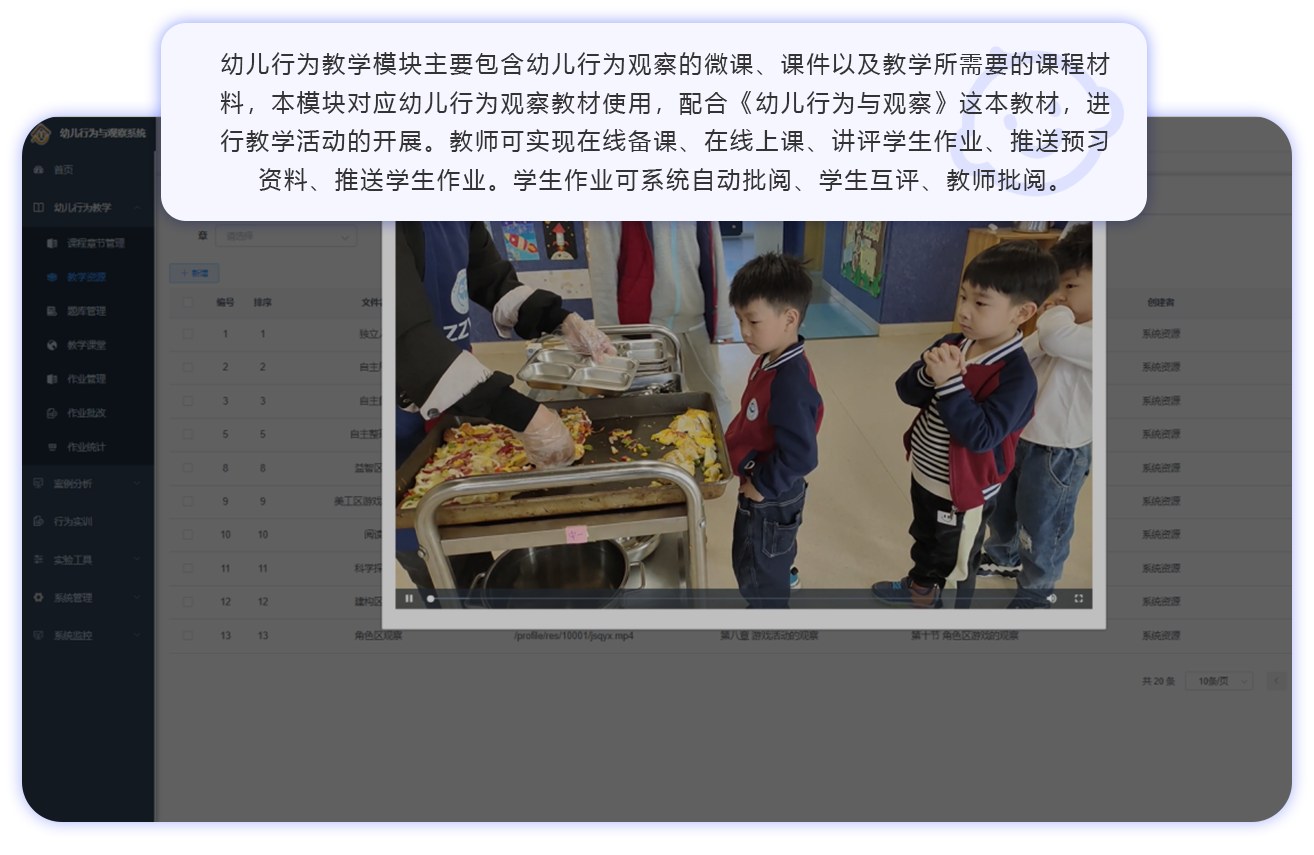Select 课程章节管理 in the sidebar

pyautogui.click(x=95, y=243)
